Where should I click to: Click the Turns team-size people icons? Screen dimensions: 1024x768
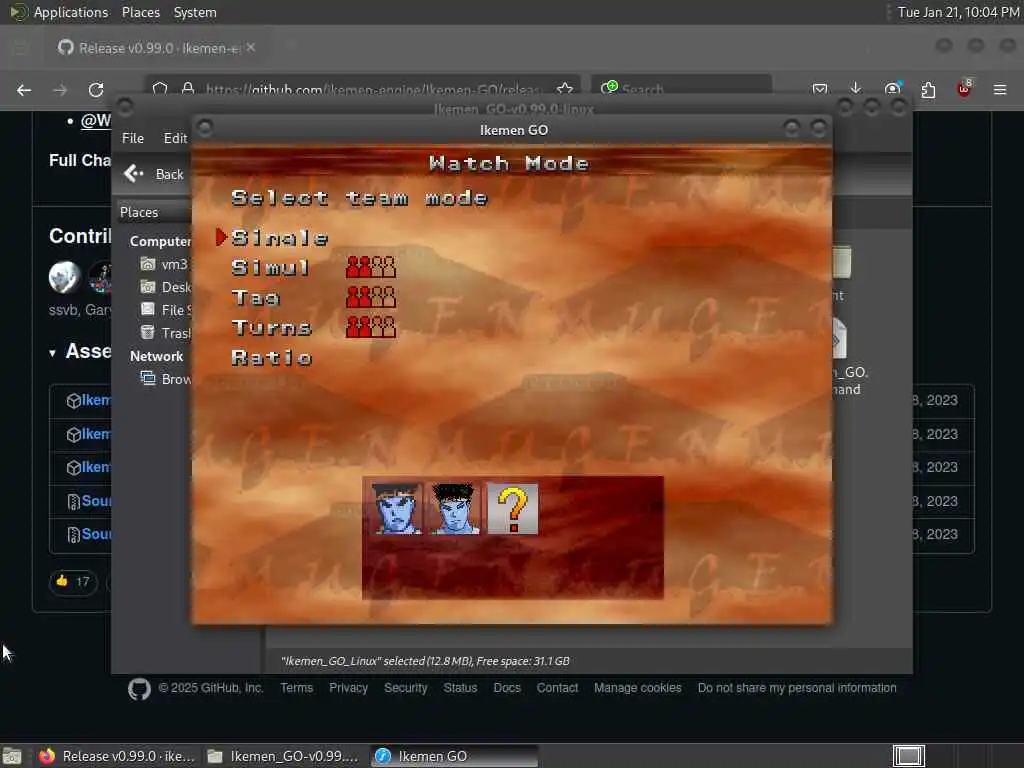point(370,327)
